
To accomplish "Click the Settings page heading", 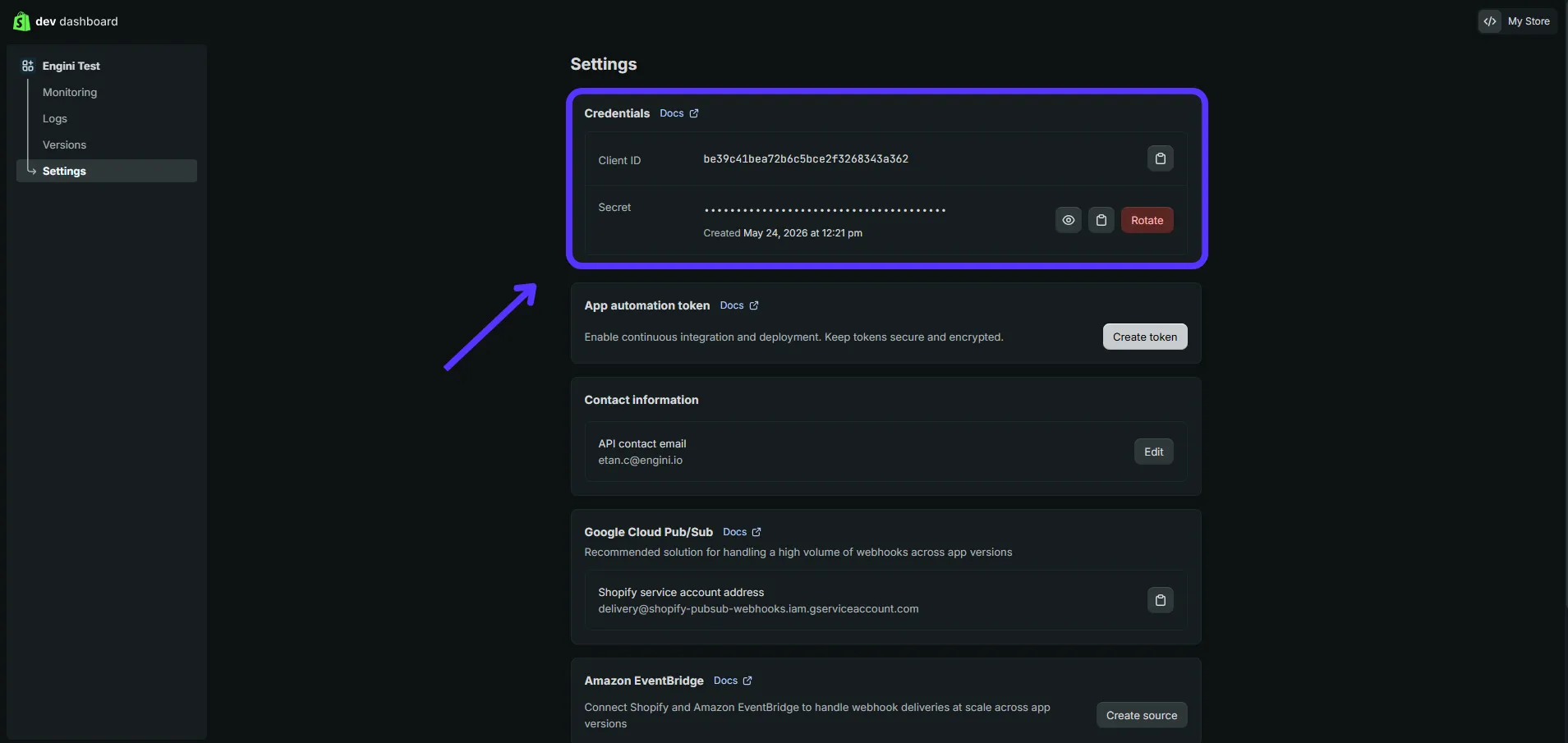I will coord(604,64).
